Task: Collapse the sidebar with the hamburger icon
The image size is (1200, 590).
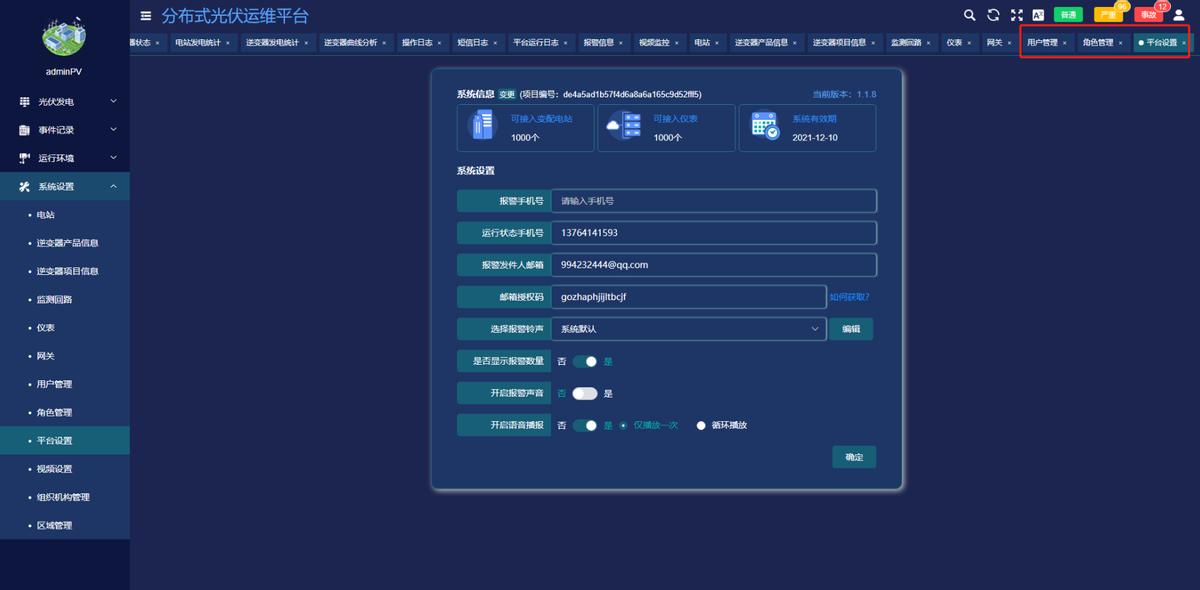Action: (x=146, y=16)
